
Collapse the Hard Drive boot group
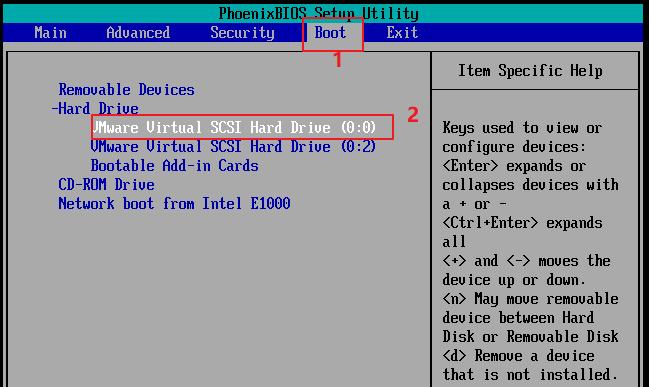95,109
